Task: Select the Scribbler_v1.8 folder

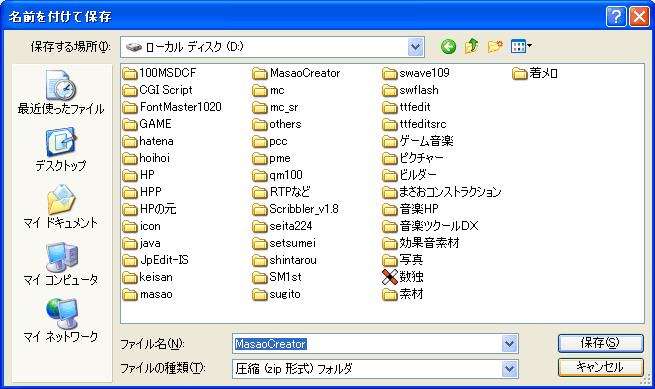Action: (296, 209)
